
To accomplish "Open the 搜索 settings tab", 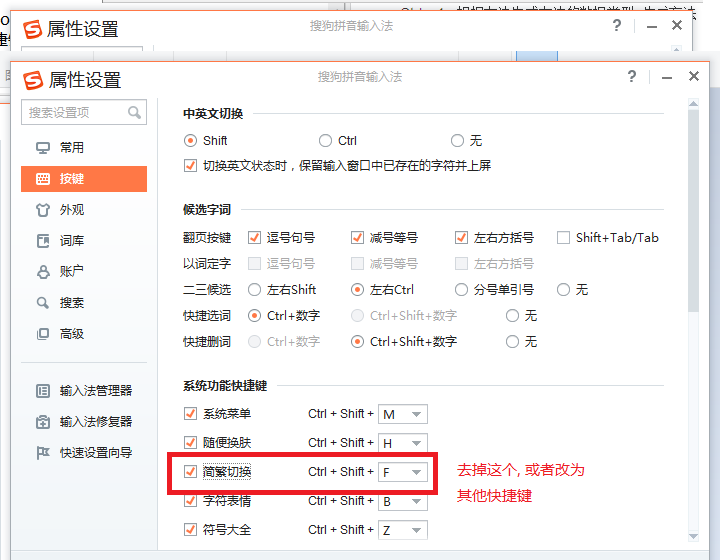I will pos(84,303).
